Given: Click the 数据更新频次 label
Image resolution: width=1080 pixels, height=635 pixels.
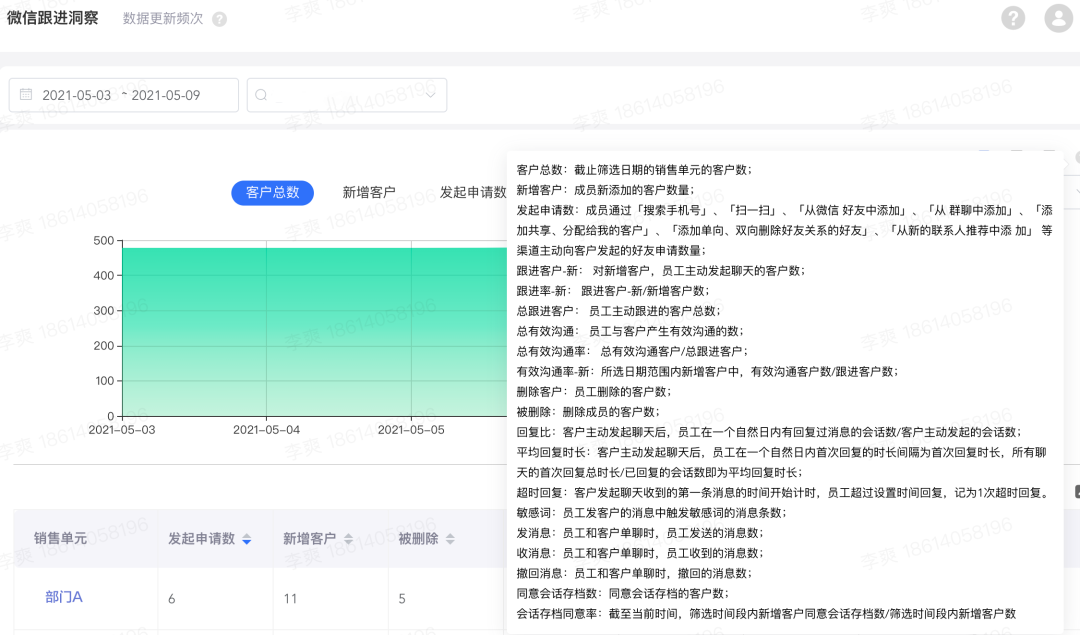Looking at the screenshot, I should (x=162, y=19).
